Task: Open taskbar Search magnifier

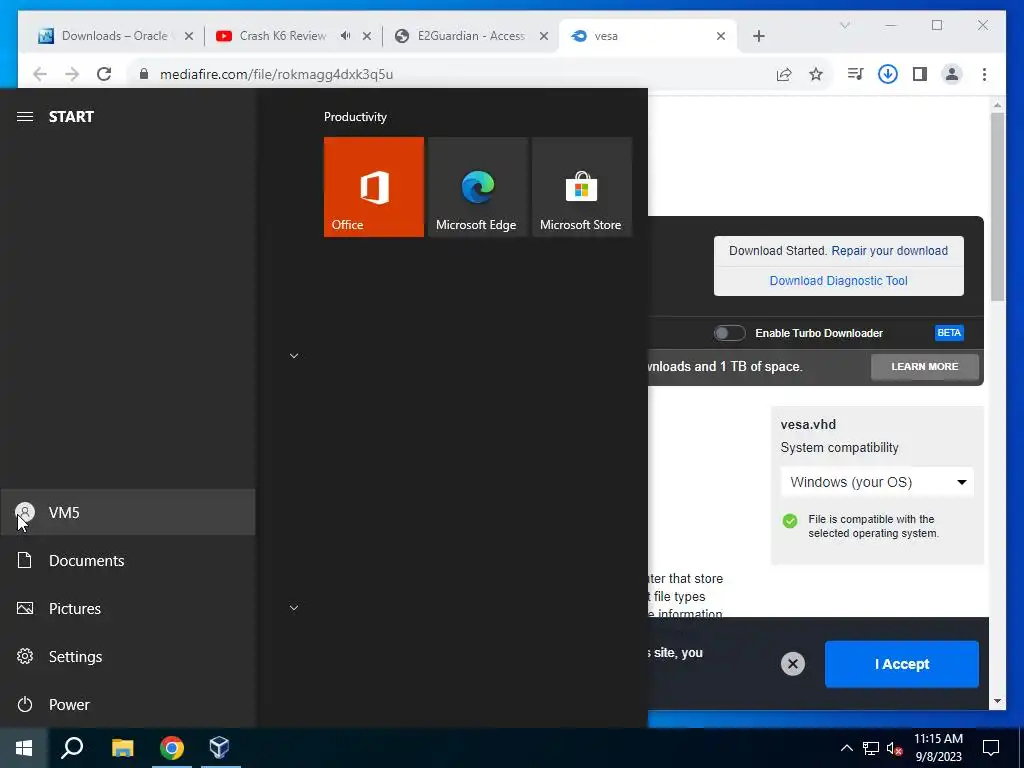Action: pyautogui.click(x=72, y=748)
